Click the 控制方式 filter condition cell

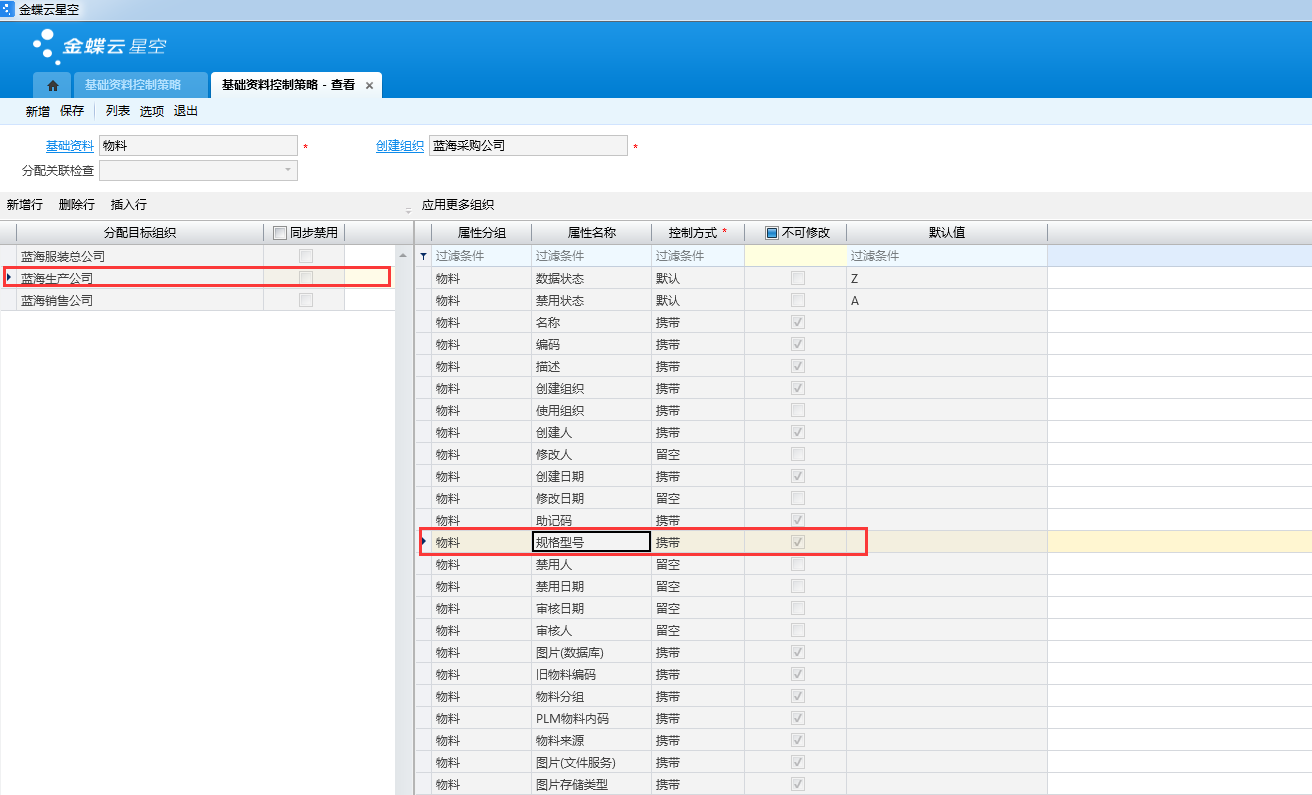tap(698, 256)
